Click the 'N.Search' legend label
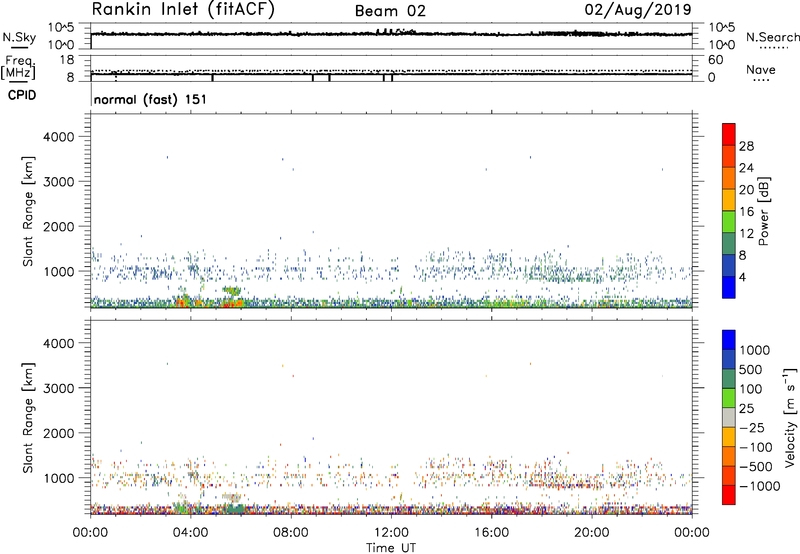This screenshot has width=800, height=554. pyautogui.click(x=772, y=37)
